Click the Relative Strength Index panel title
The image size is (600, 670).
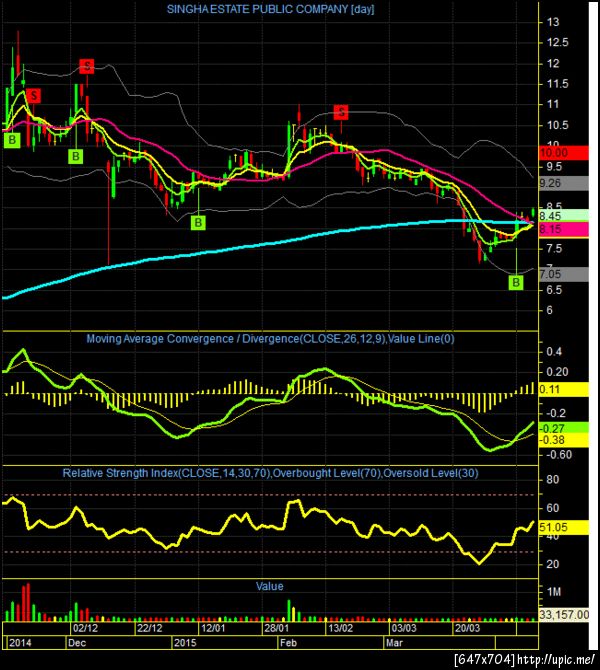tap(271, 473)
